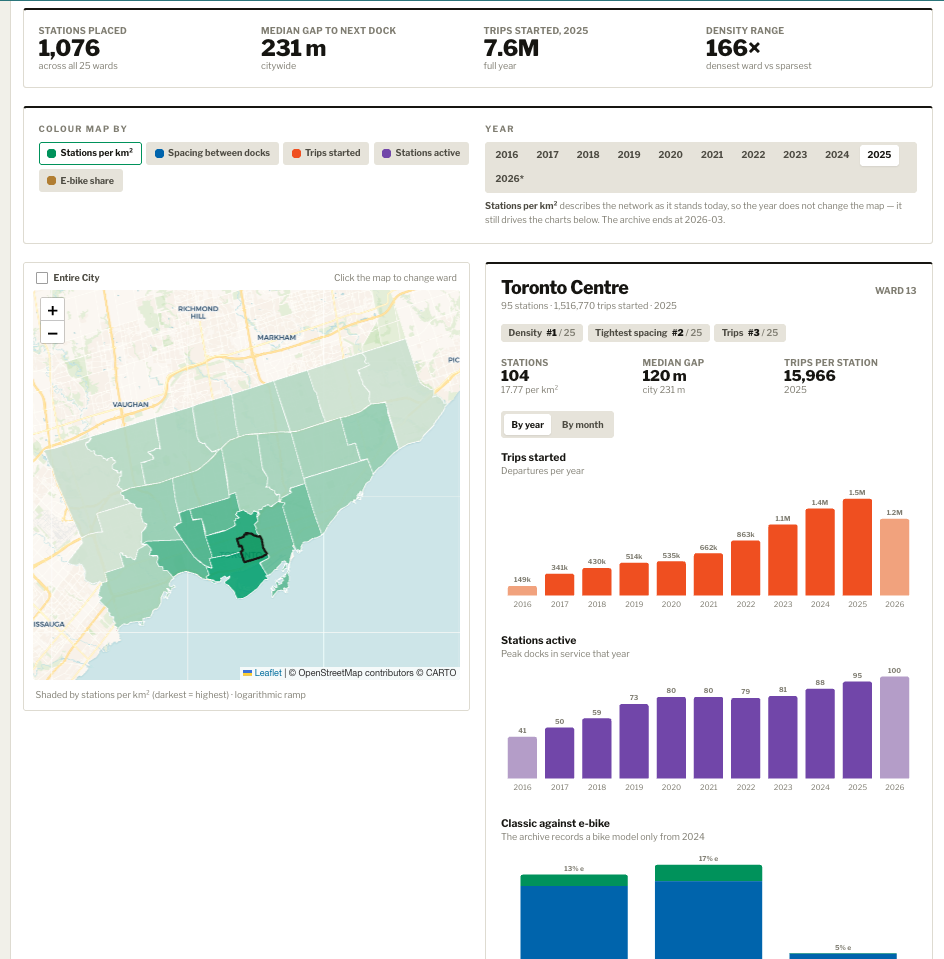The image size is (944, 959).
Task: Colour map by Spacing between docks
Action: 212,154
